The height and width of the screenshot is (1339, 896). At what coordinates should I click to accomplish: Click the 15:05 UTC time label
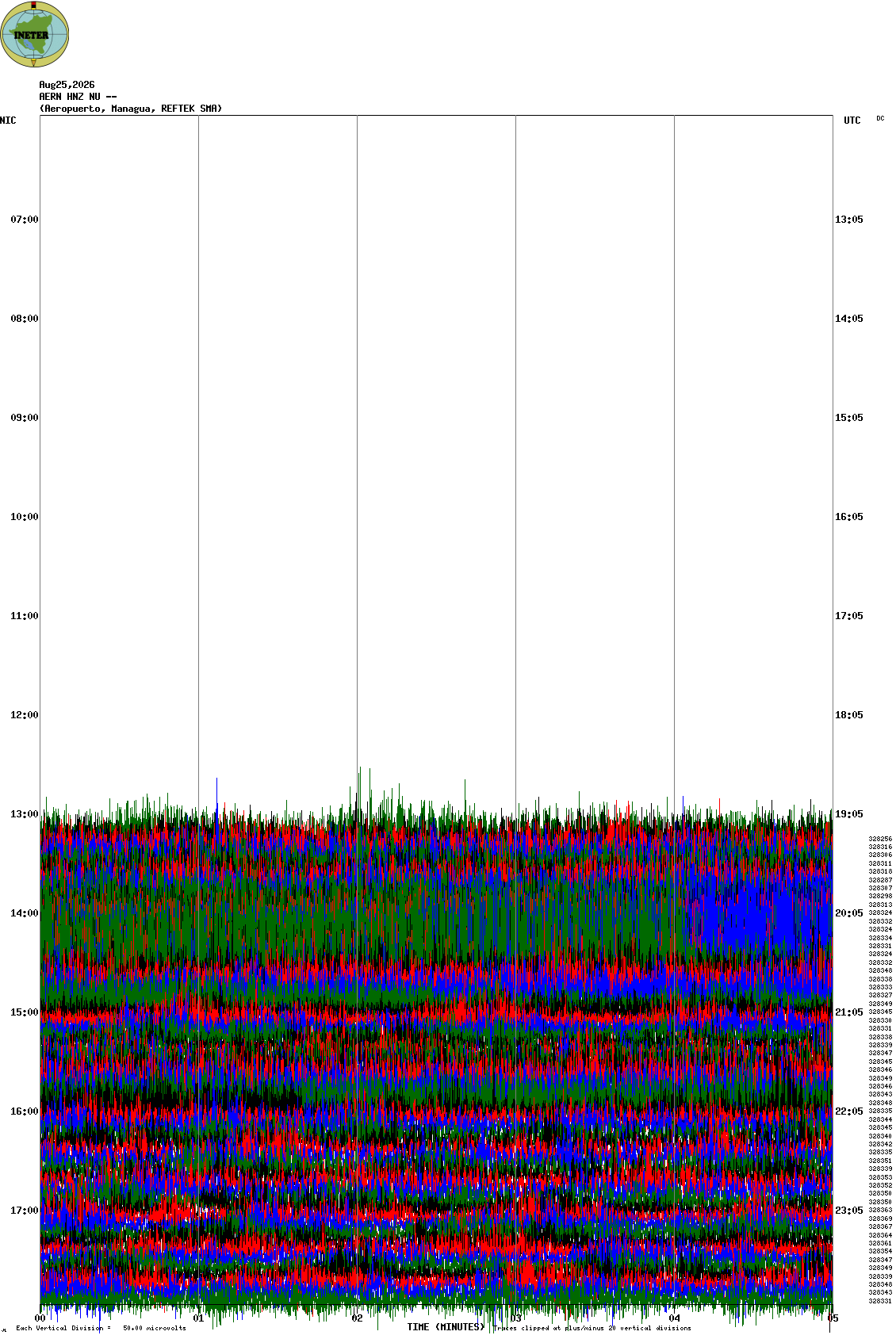[x=849, y=418]
